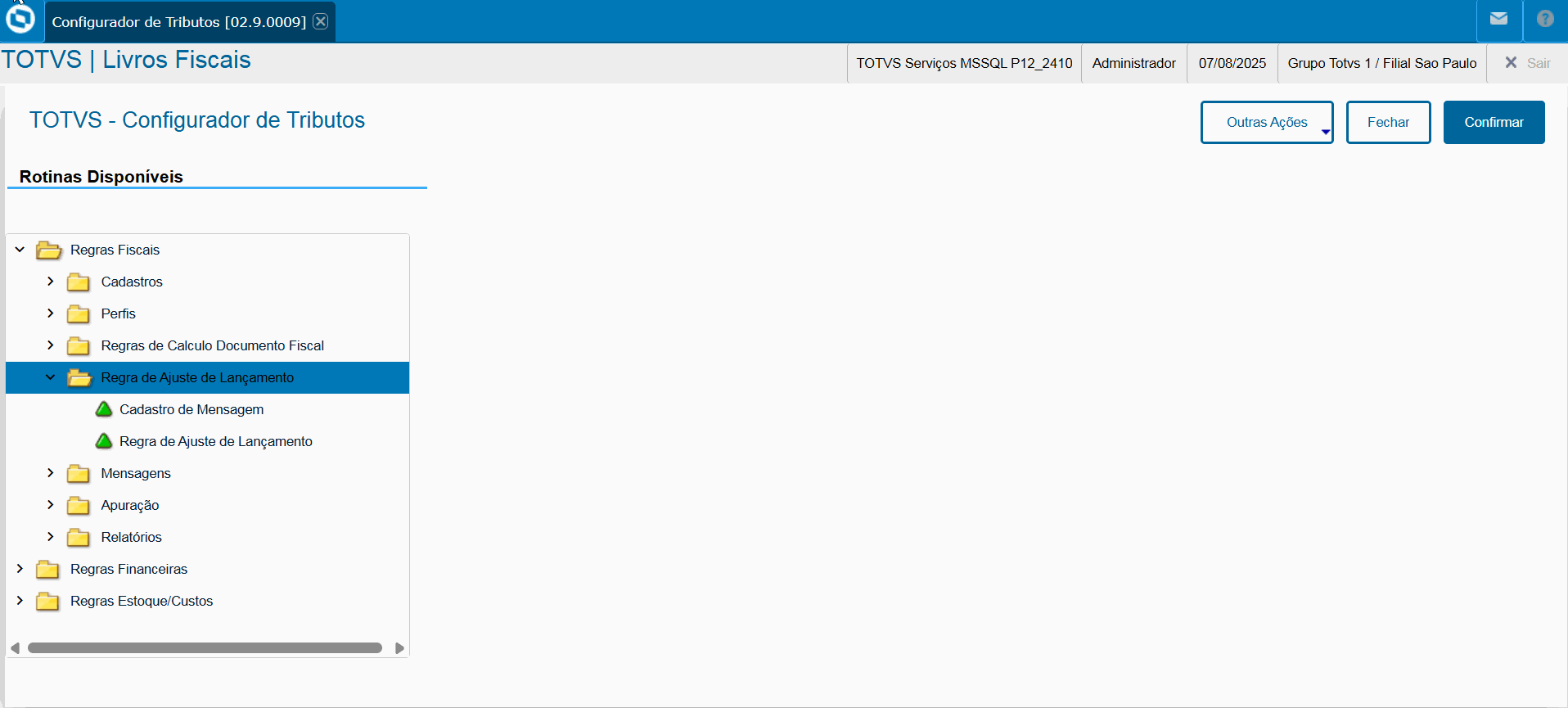
Task: Click the Apuração folder icon
Action: pos(79,505)
